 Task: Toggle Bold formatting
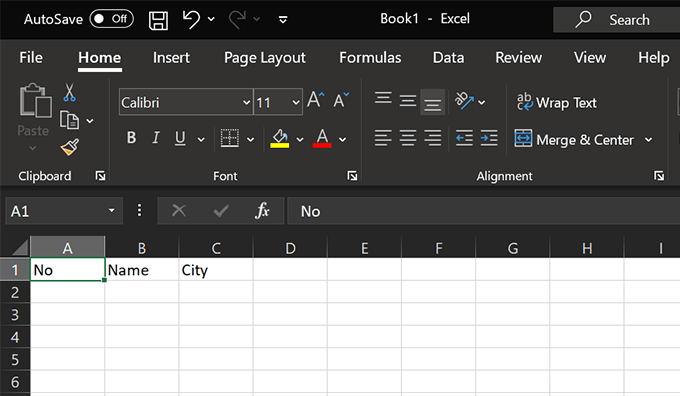coord(131,138)
